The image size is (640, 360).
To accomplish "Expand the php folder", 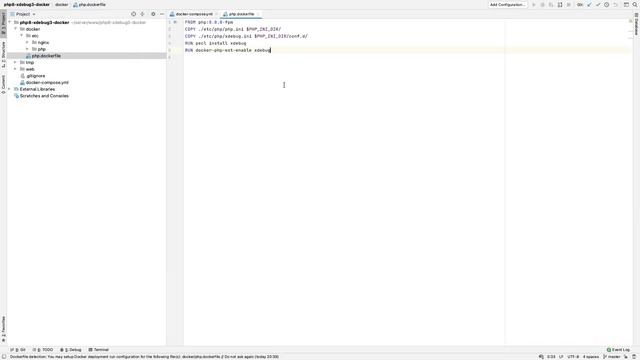I will click(x=27, y=49).
